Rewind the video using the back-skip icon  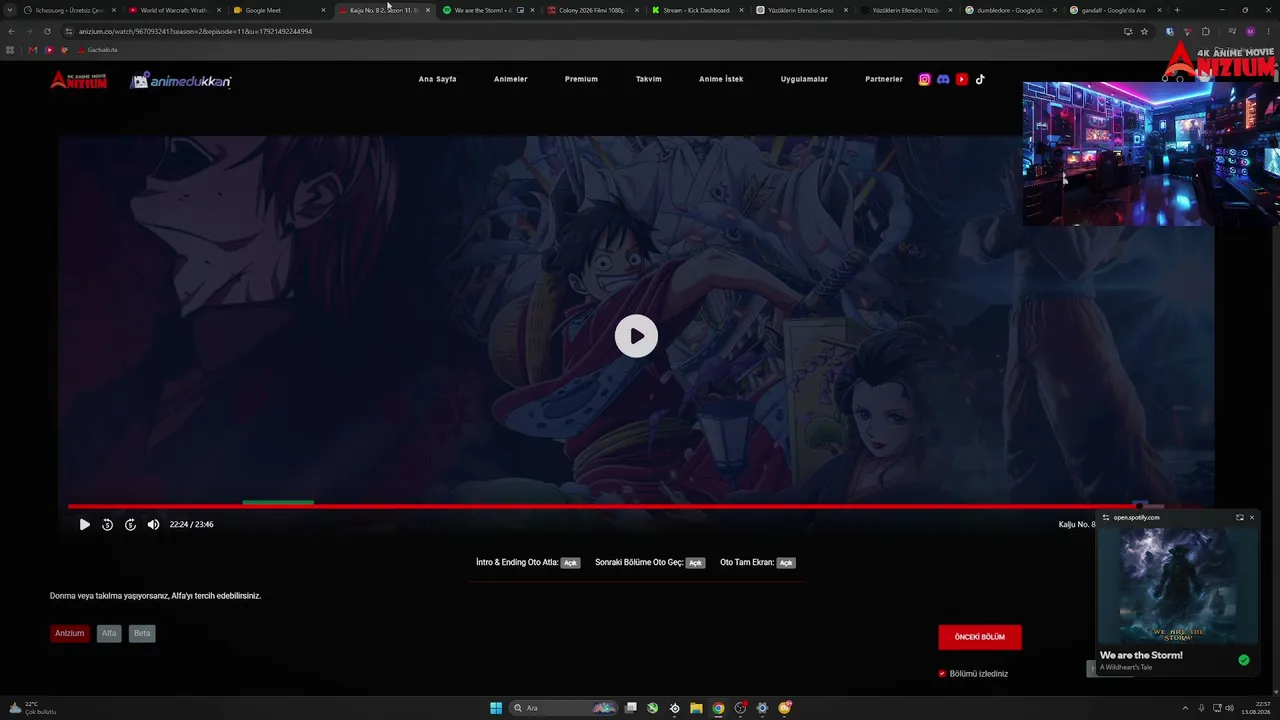point(107,524)
